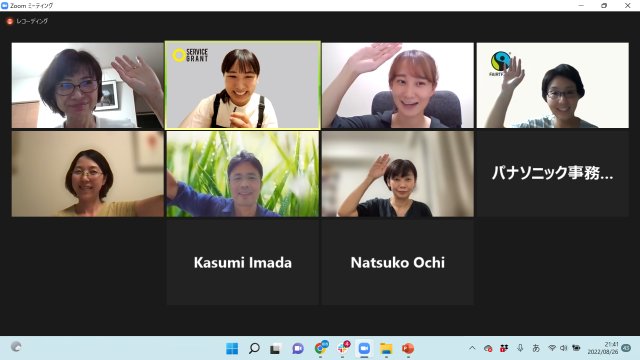
Task: Select the Natsuko Ochi participant tile
Action: [398, 262]
